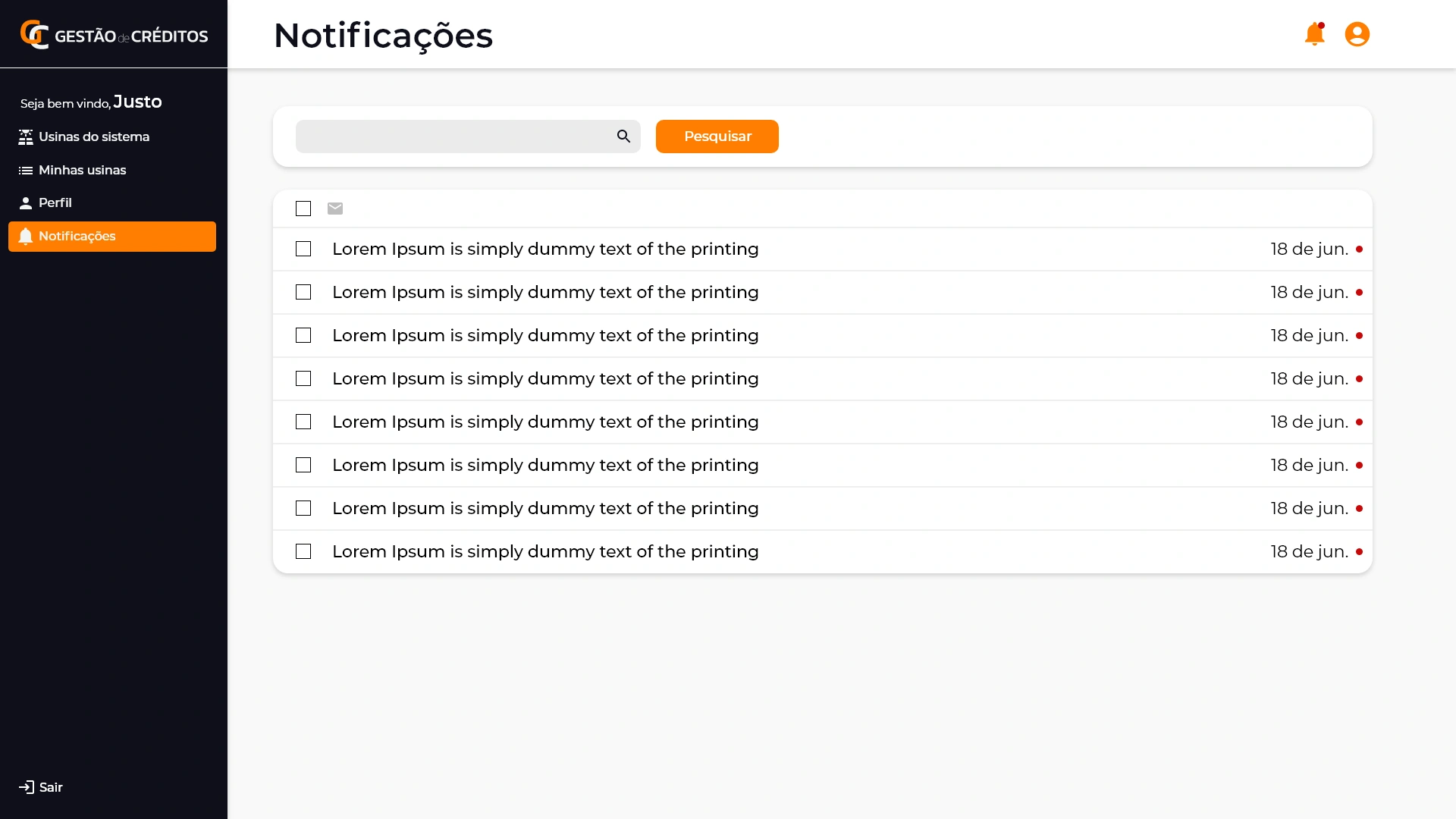Viewport: 1456px width, 819px height.
Task: Check the first notification's checkbox
Action: (303, 249)
